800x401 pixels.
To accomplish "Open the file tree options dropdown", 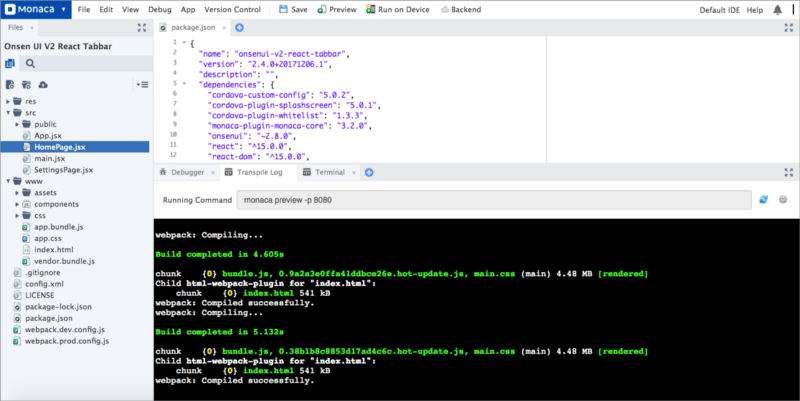I will [142, 85].
